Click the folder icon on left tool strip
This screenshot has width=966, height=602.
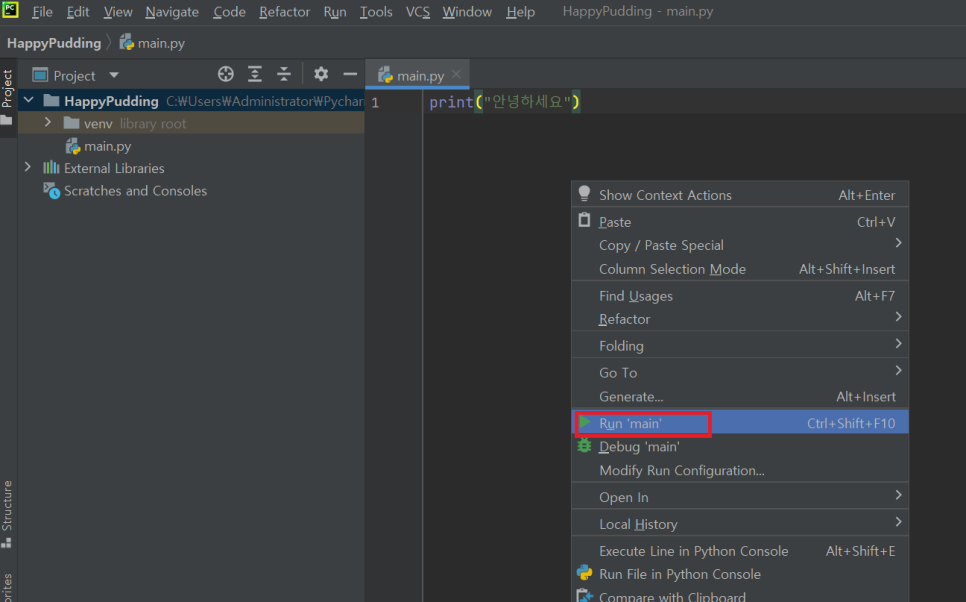7,120
